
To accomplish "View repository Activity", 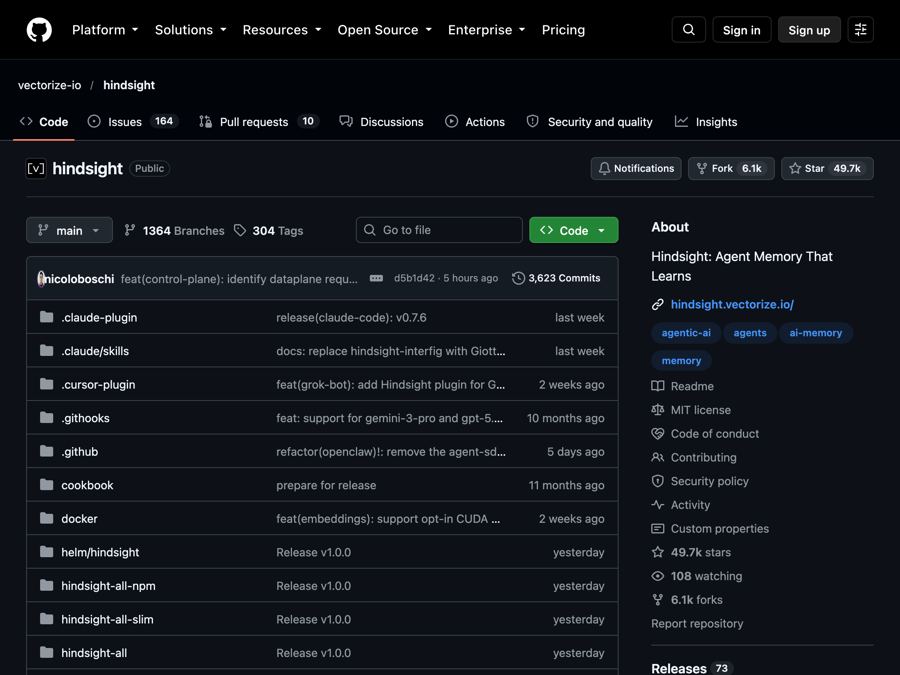I will [x=681, y=505].
